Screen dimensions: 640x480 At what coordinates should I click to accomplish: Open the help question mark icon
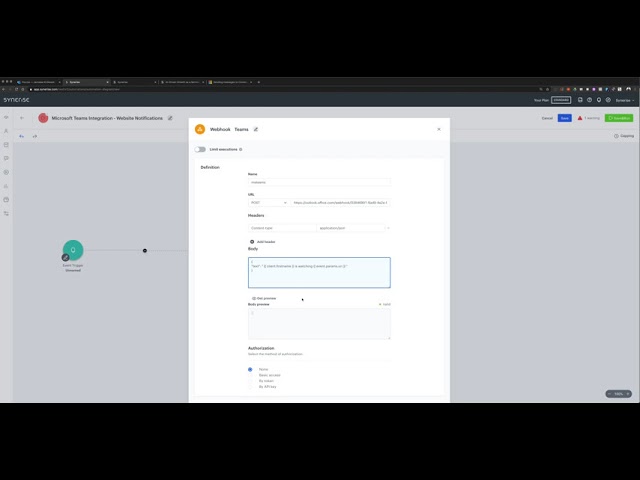589,100
